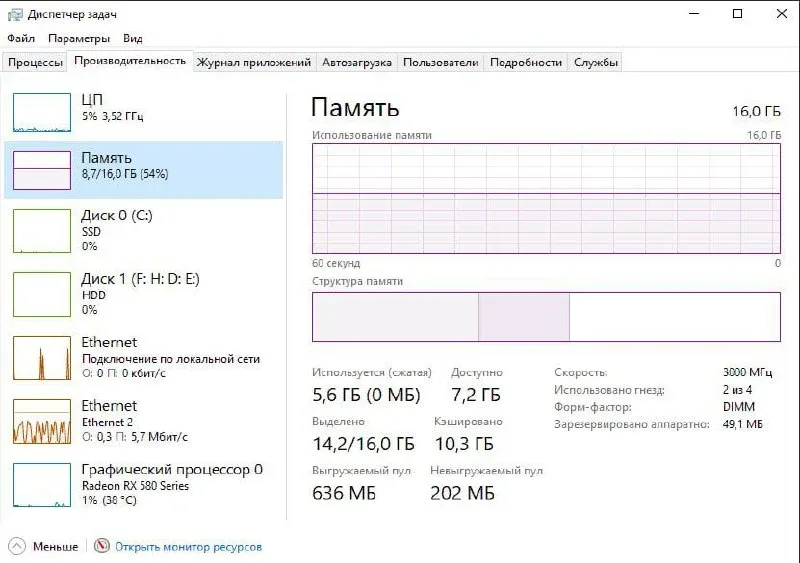800x563 pixels.
Task: Click the Использование памяти usage graph
Action: tap(546, 199)
